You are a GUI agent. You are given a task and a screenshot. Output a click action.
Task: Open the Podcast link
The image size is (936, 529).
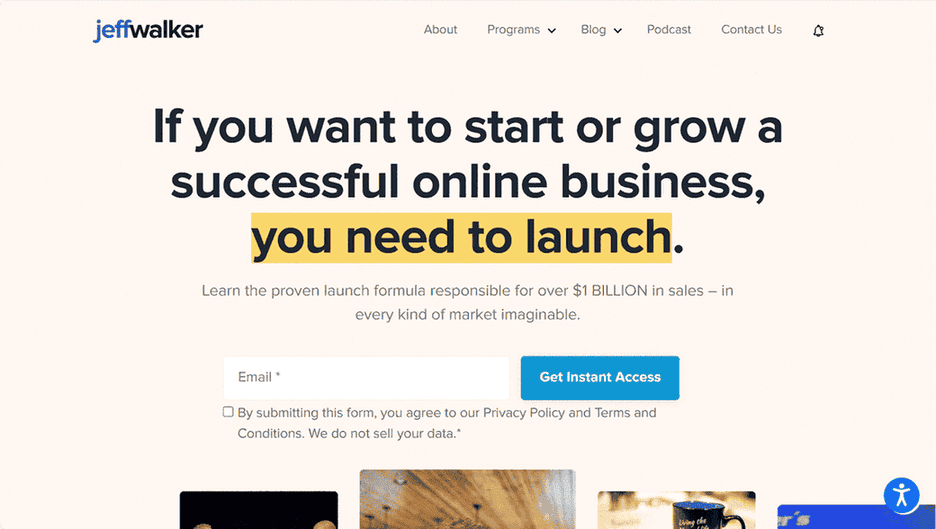click(669, 29)
